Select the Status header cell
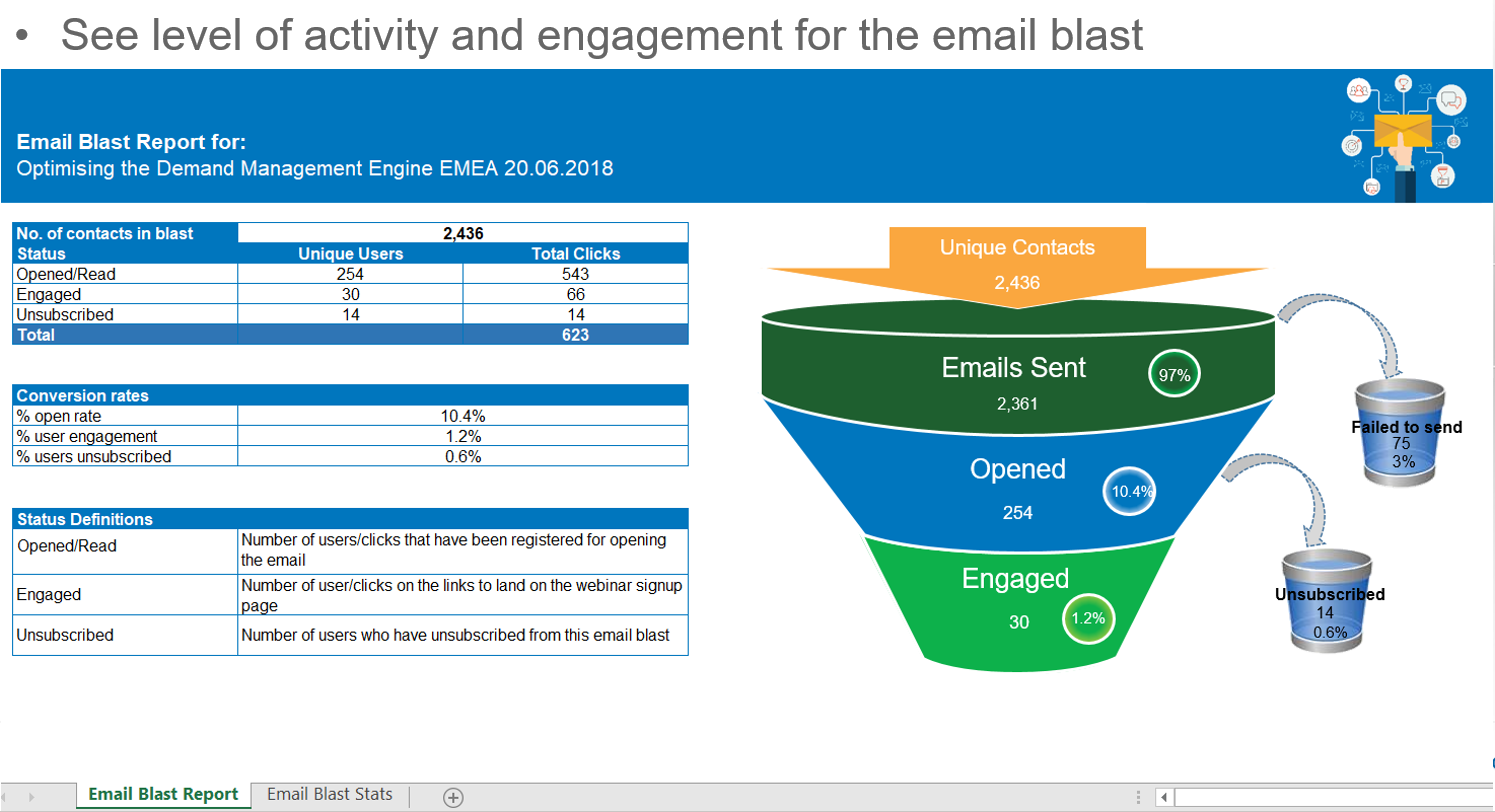 pyautogui.click(x=125, y=254)
